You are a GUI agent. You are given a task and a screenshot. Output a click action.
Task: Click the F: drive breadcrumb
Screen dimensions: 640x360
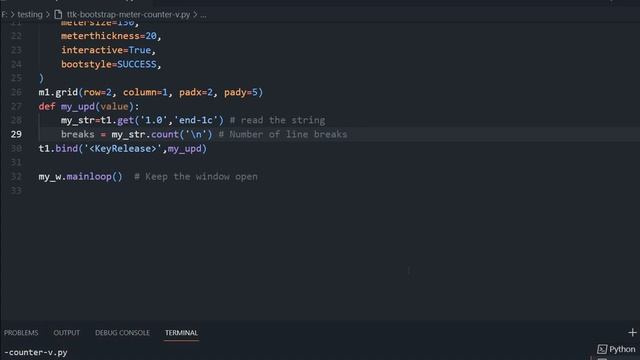[4, 14]
